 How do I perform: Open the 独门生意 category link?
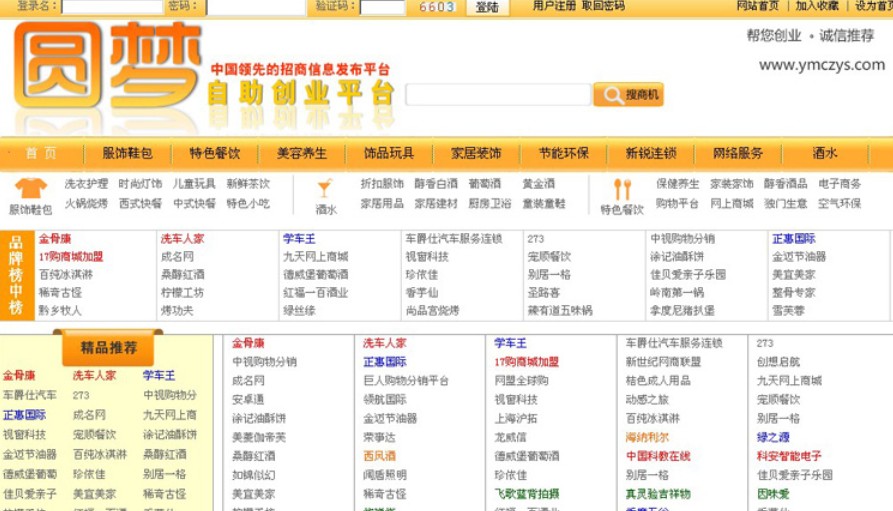pos(785,203)
